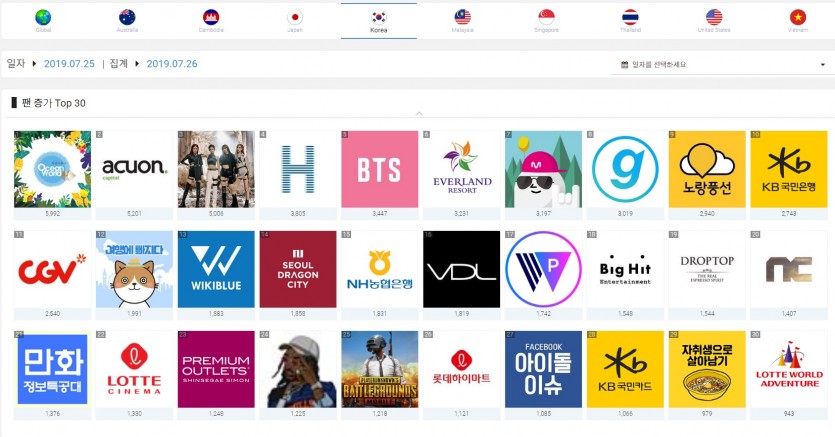Click the Australia flag icon
The image size is (835, 437).
tap(127, 18)
